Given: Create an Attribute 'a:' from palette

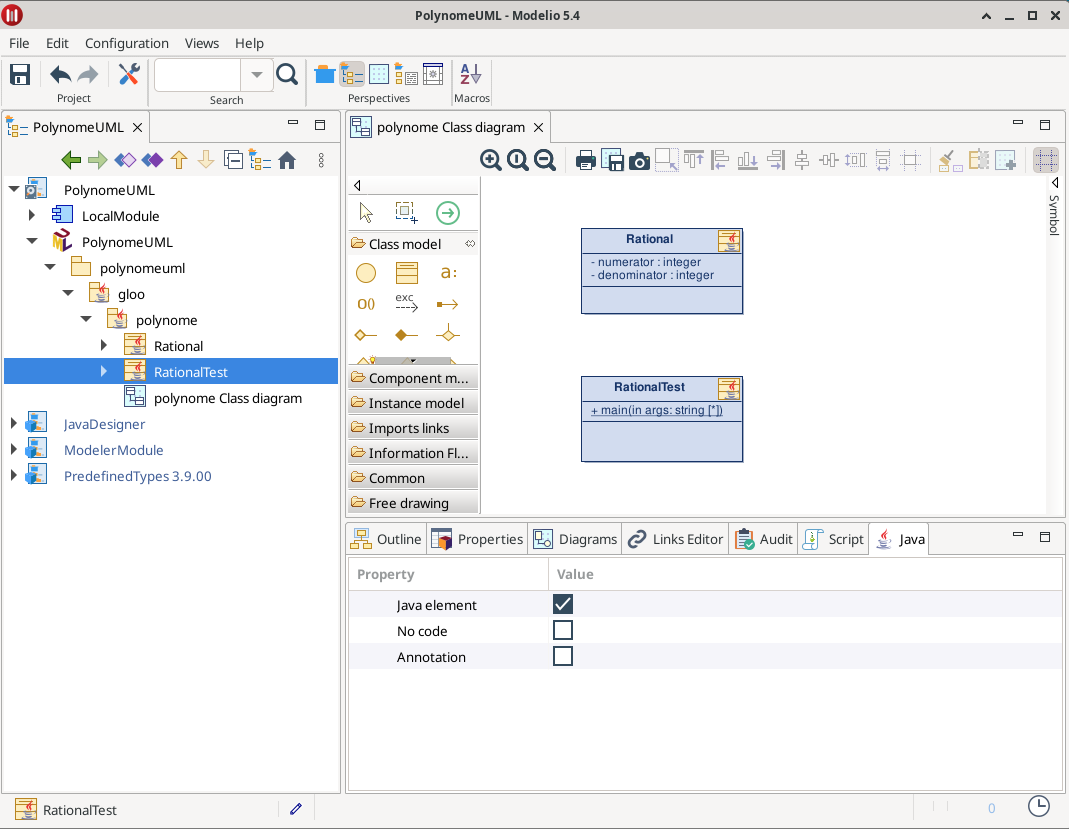Looking at the screenshot, I should 448,273.
